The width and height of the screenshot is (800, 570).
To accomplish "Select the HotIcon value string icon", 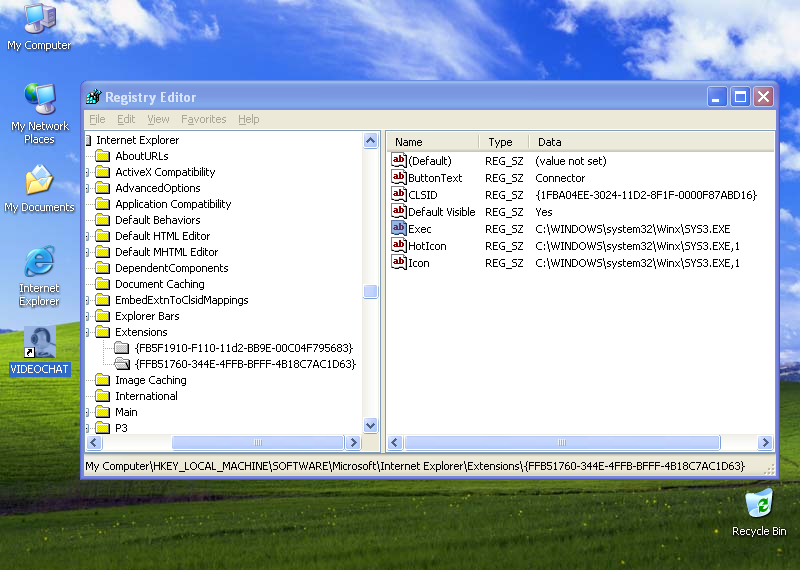I will (x=399, y=245).
